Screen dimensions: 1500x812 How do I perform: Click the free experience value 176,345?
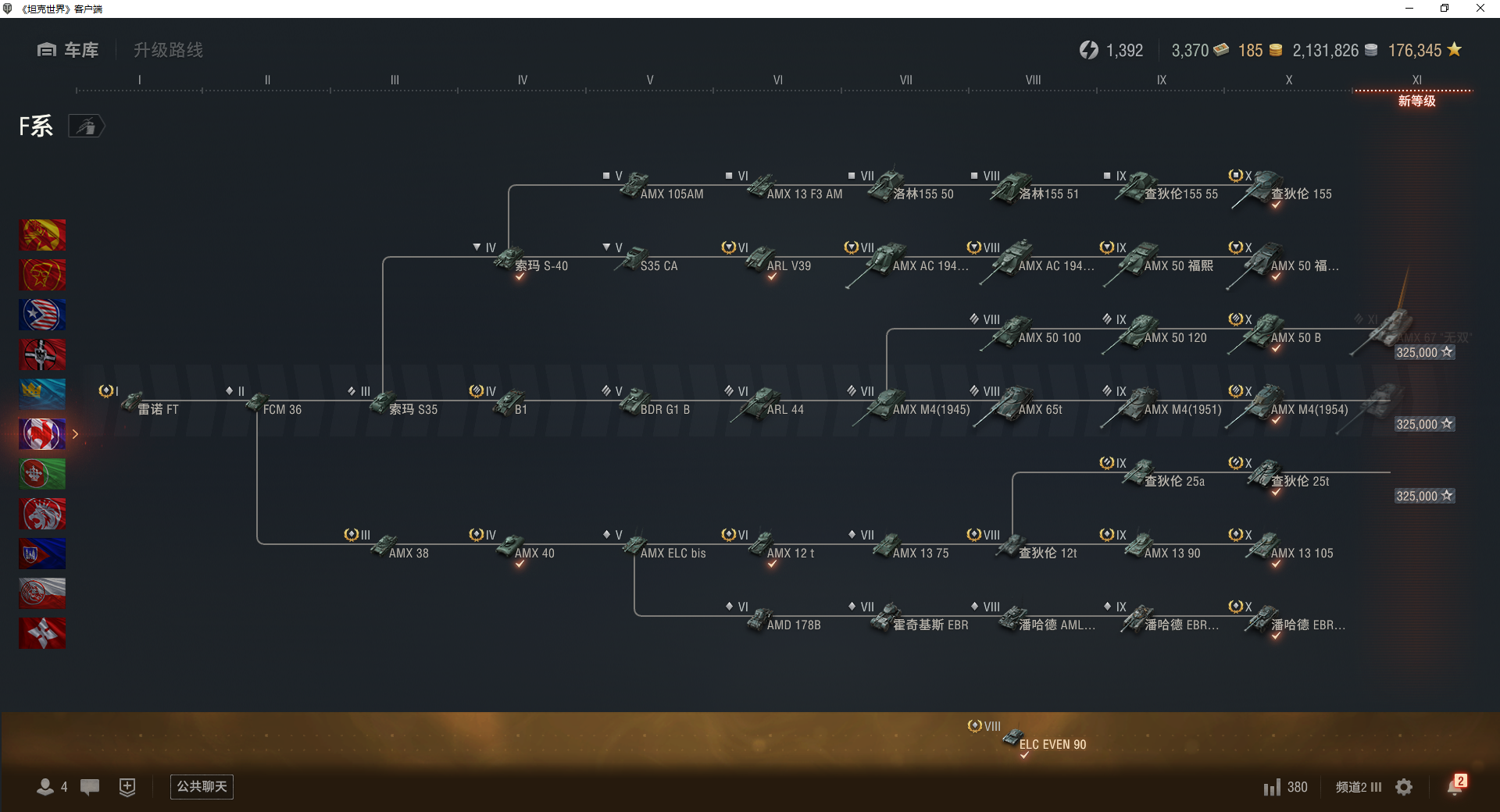(1424, 50)
